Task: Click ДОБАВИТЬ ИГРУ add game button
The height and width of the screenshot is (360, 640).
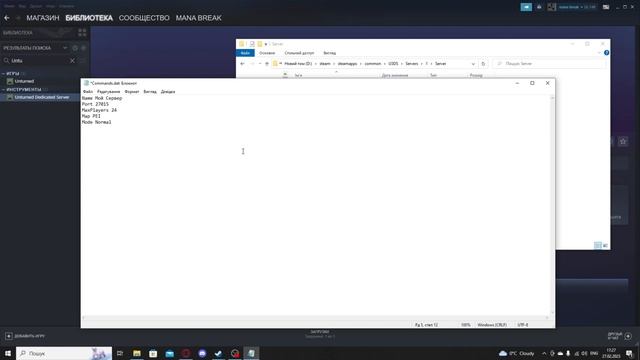Action: click(x=25, y=336)
